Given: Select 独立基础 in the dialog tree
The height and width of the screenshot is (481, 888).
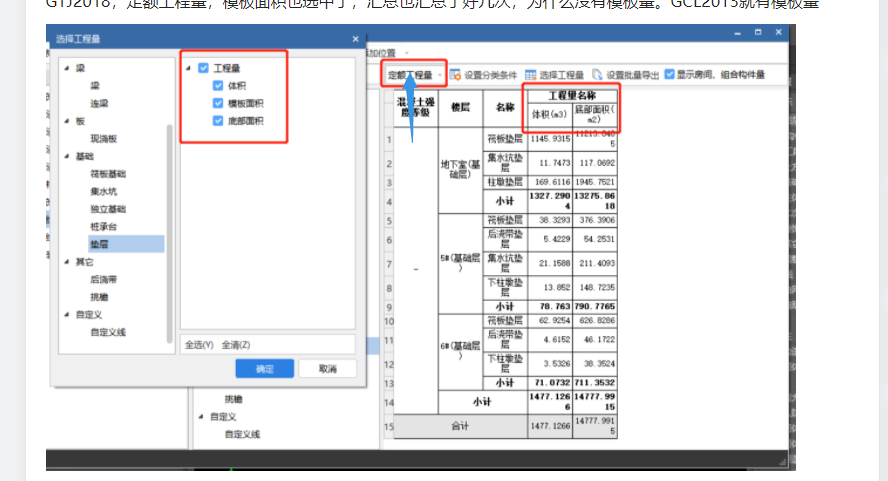Looking at the screenshot, I should point(108,208).
